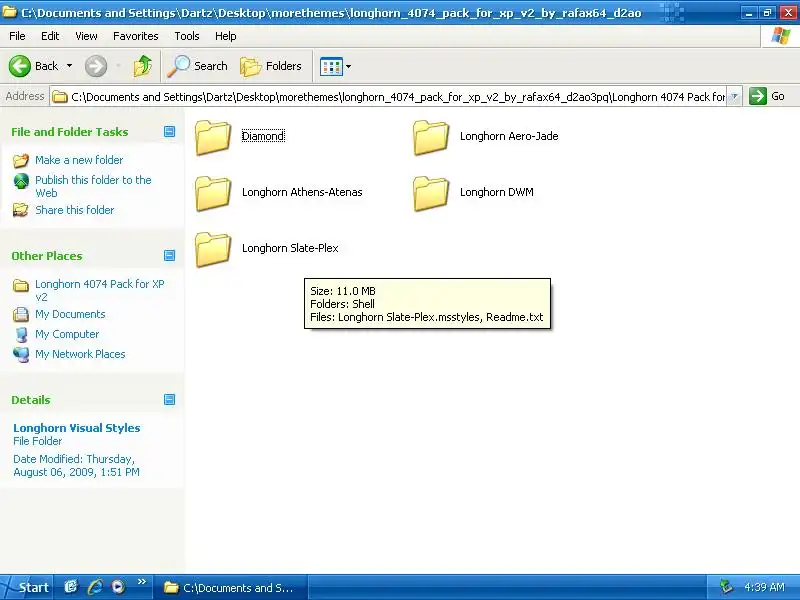Open Longhorn 4074 Pack for XP v2 link
800x600 pixels.
pyautogui.click(x=100, y=290)
